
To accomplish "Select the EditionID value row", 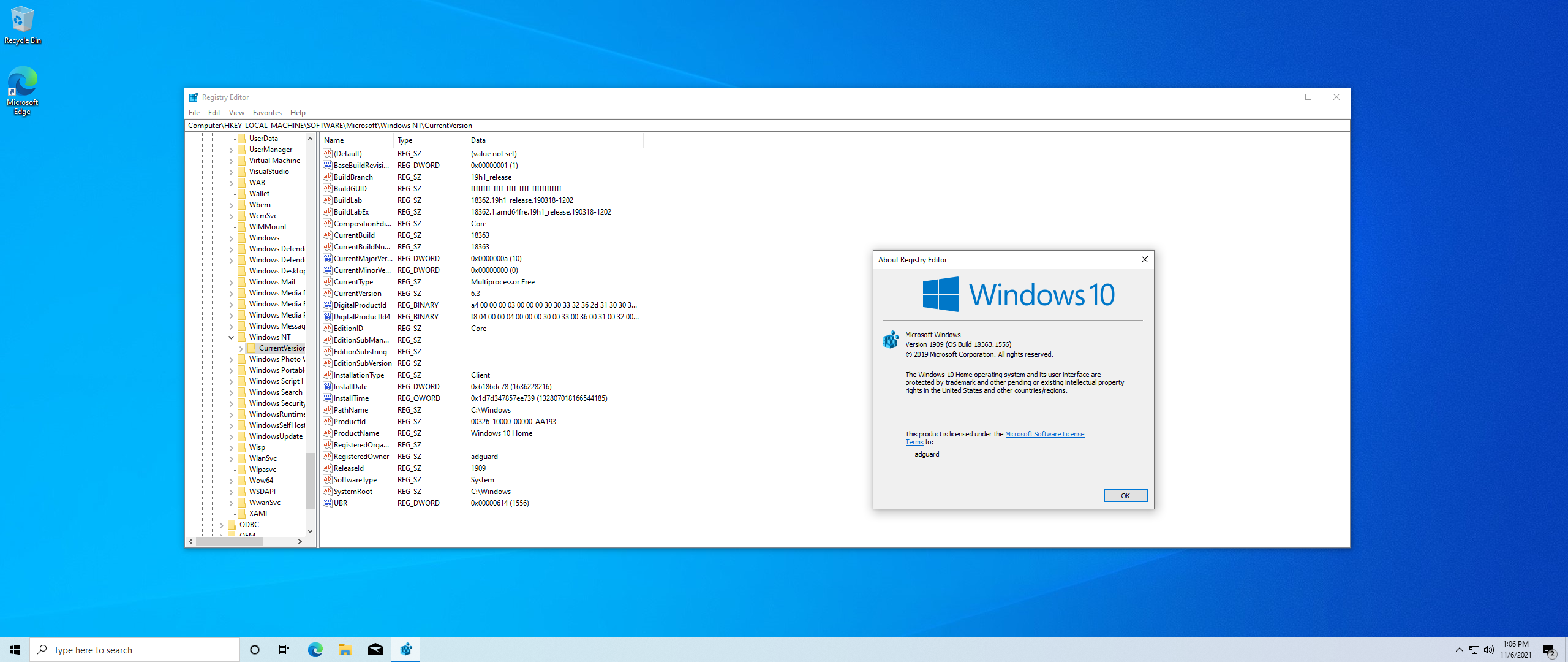I will (x=481, y=328).
